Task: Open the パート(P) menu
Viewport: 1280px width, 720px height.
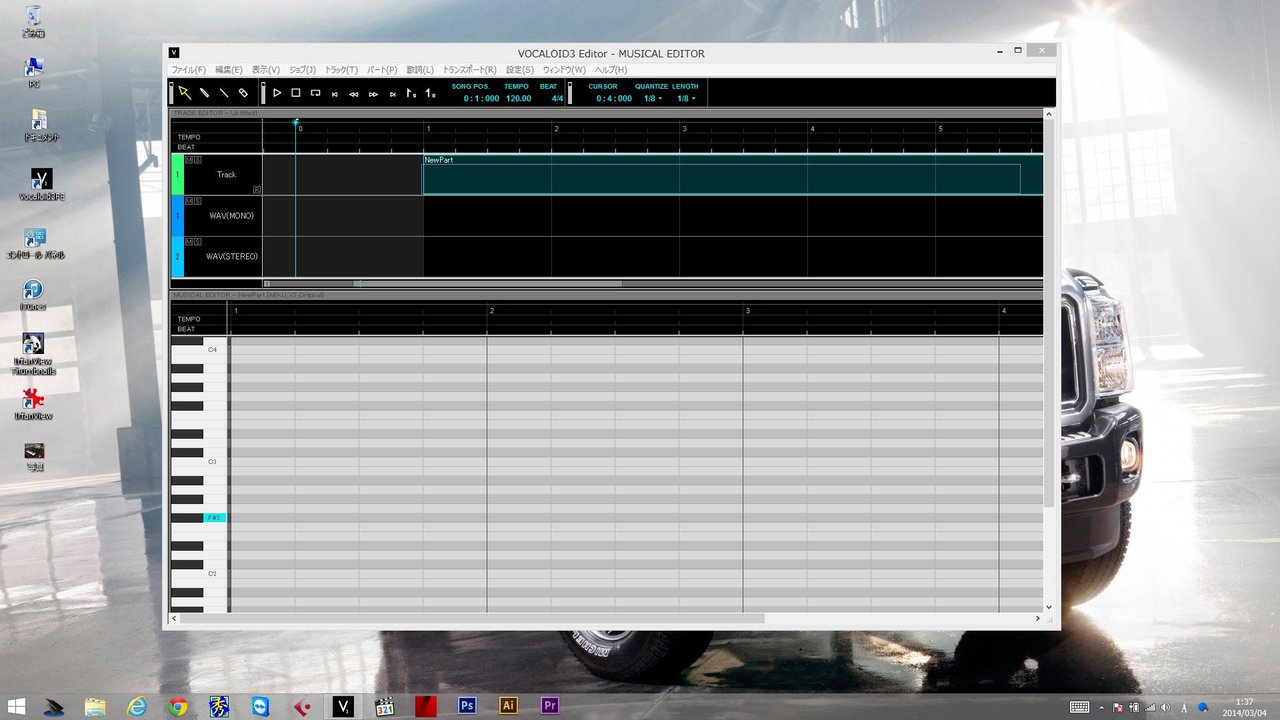Action: pos(382,70)
